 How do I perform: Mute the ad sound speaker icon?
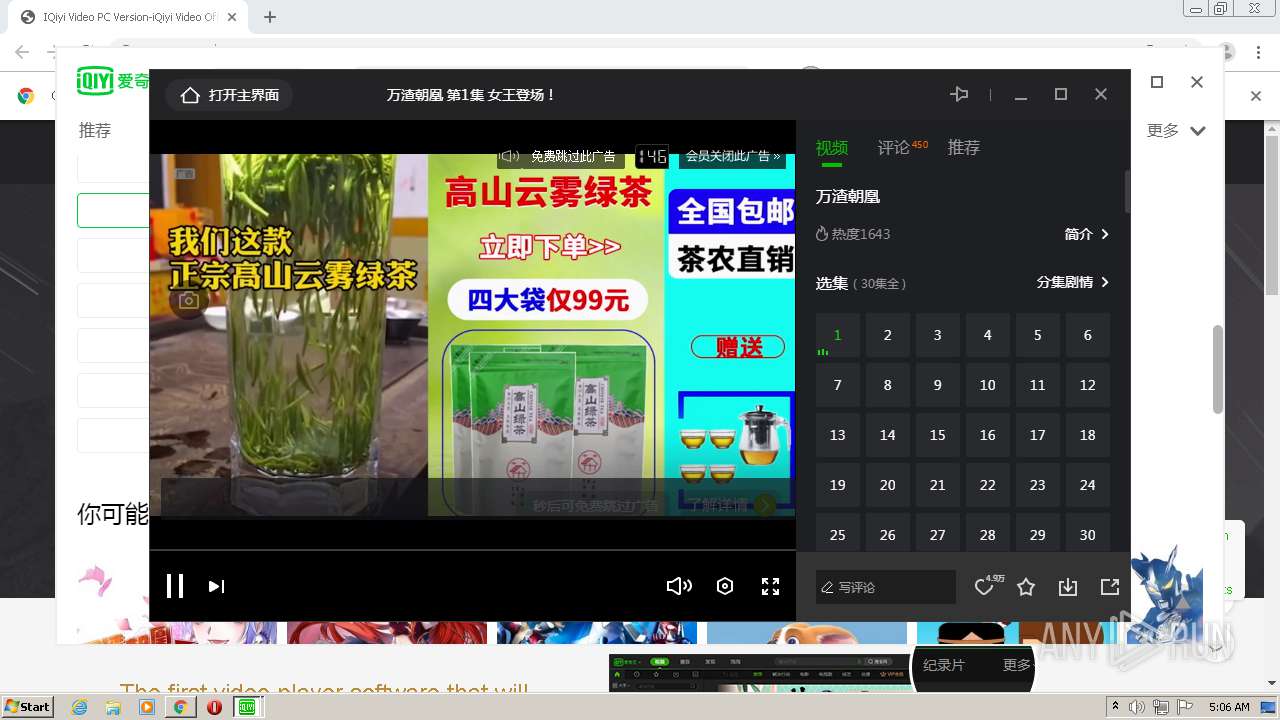pyautogui.click(x=509, y=156)
